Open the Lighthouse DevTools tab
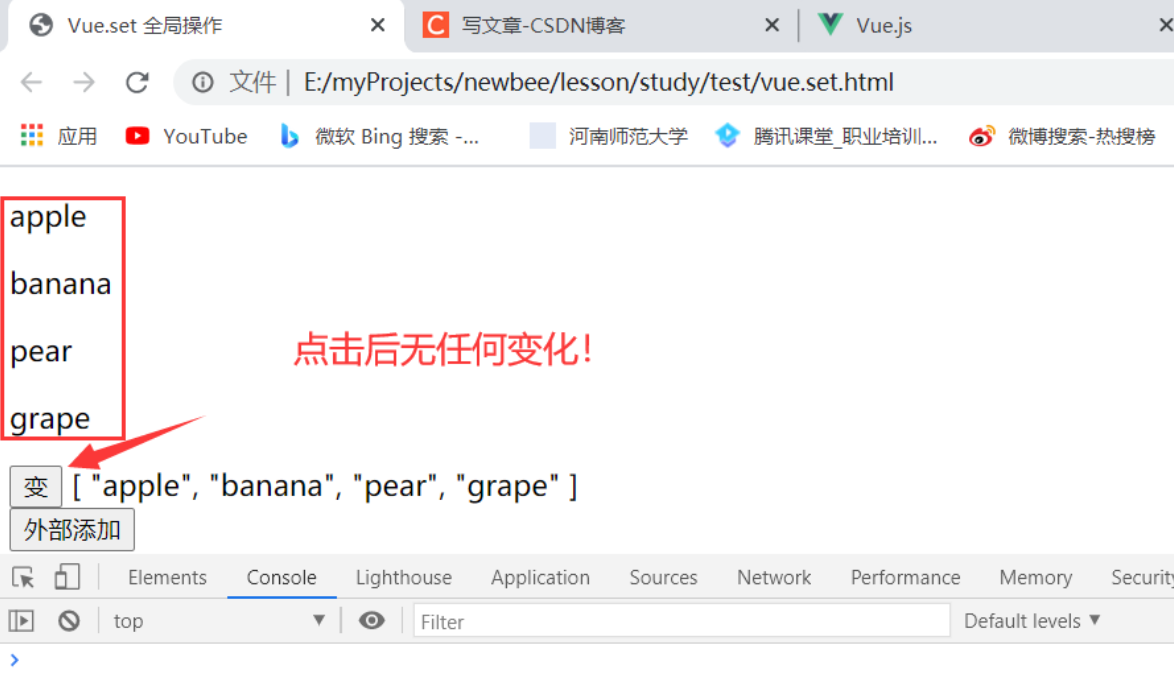This screenshot has height=699, width=1174. pos(404,577)
